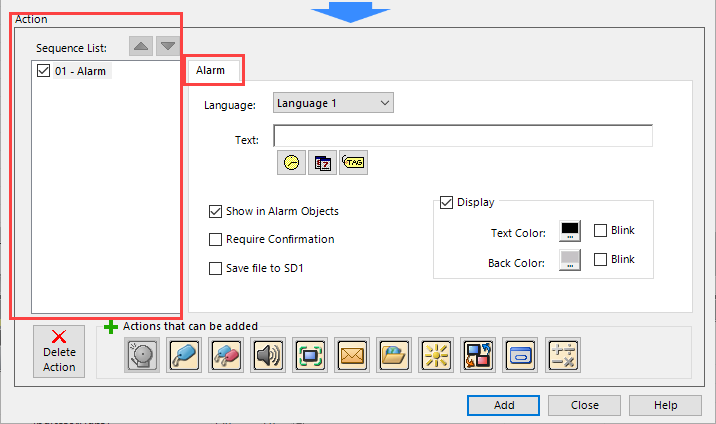Add the Backlight sun action
The width and height of the screenshot is (716, 424).
tap(436, 355)
